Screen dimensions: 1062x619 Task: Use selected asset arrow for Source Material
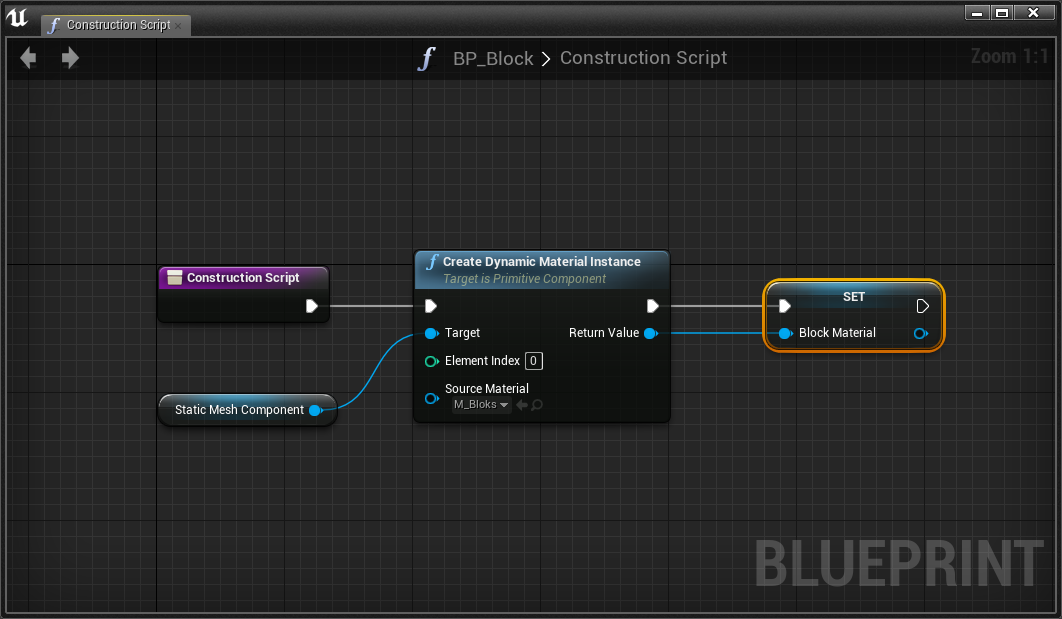point(522,405)
